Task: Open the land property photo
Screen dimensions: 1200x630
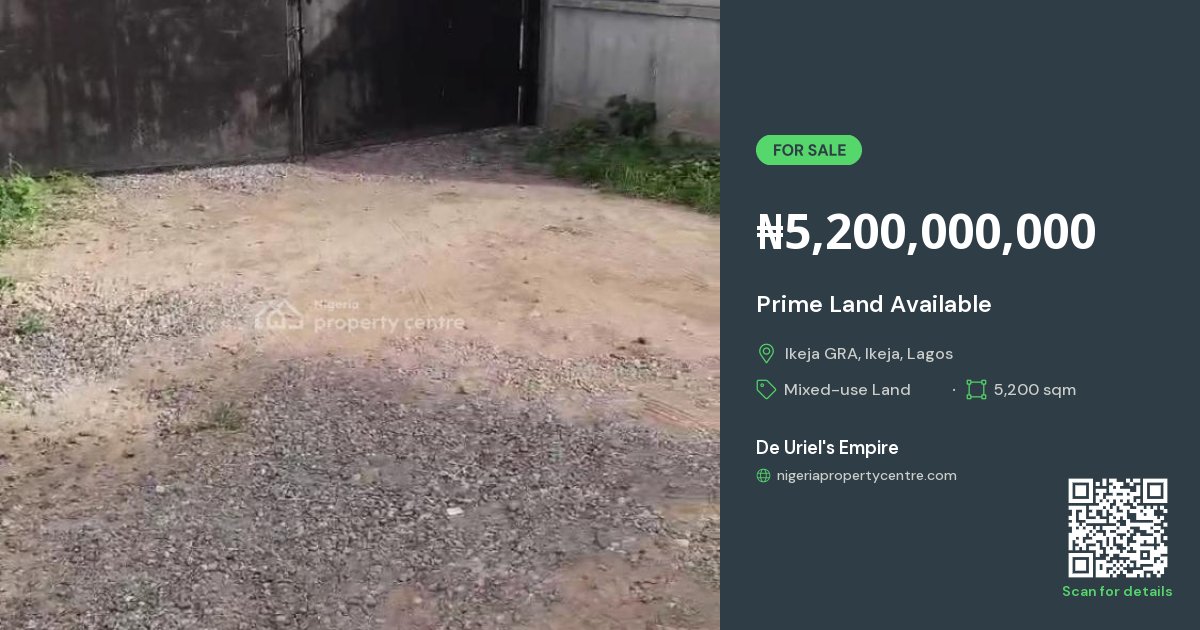Action: click(x=360, y=315)
